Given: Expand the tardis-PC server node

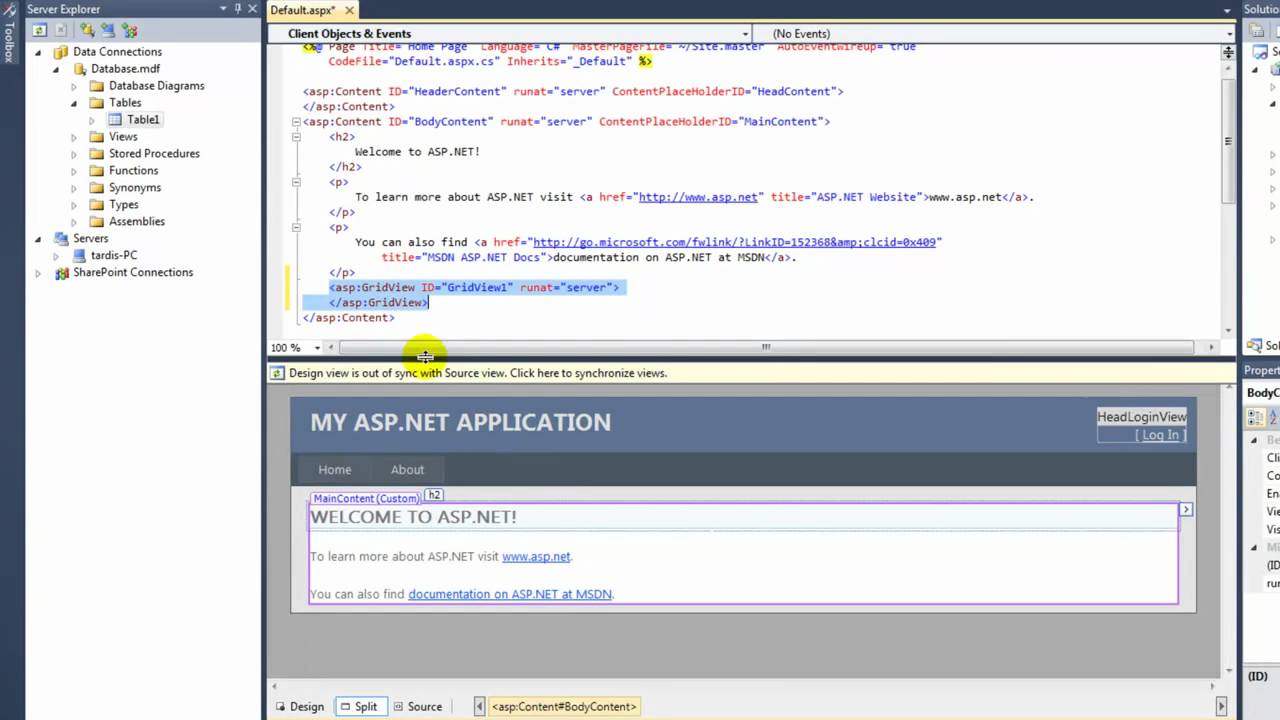Looking at the screenshot, I should [56, 256].
